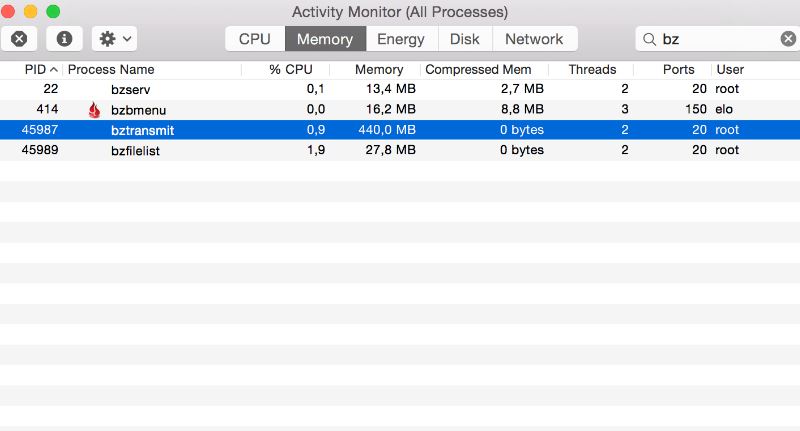
Task: Sort by Threads column header
Action: [x=592, y=69]
